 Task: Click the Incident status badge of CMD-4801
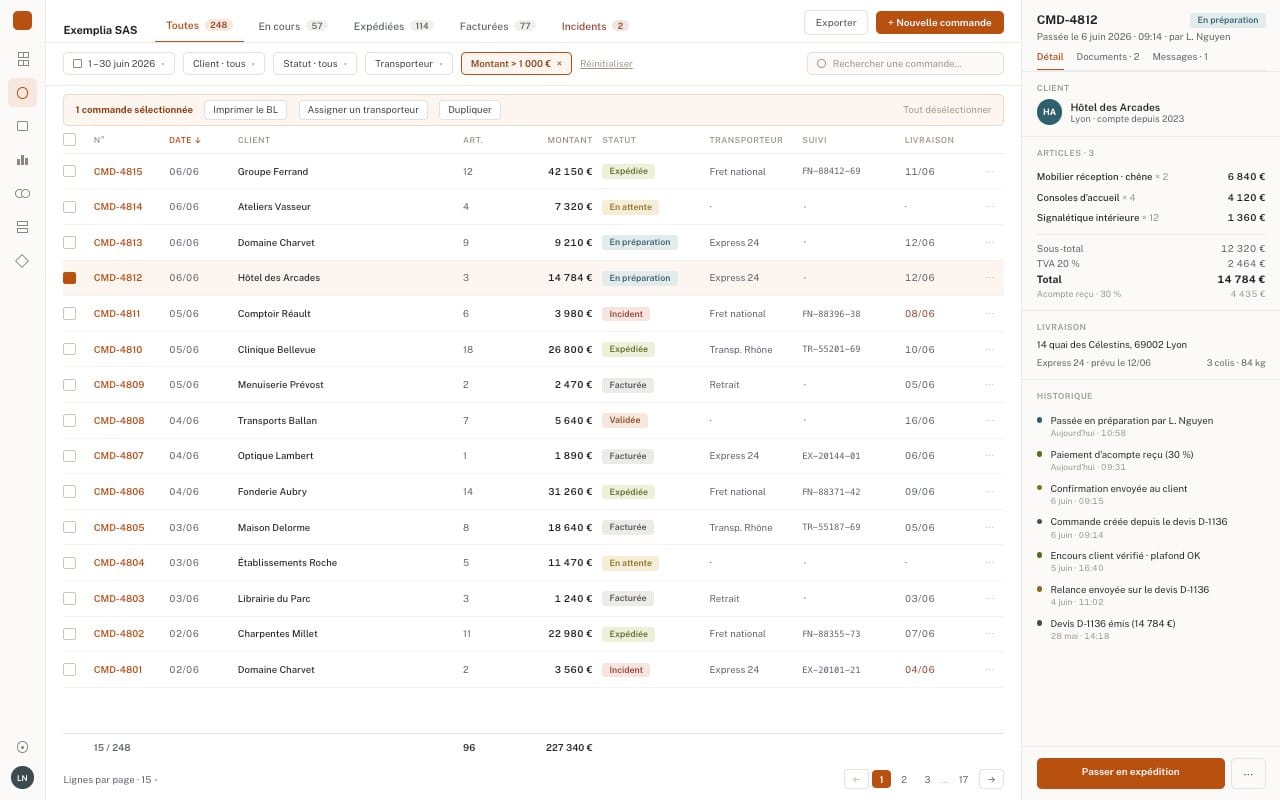coord(626,670)
